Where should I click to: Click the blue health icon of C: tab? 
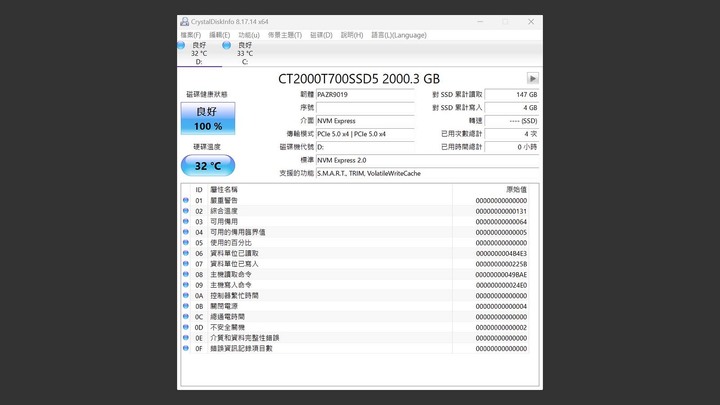click(226, 45)
